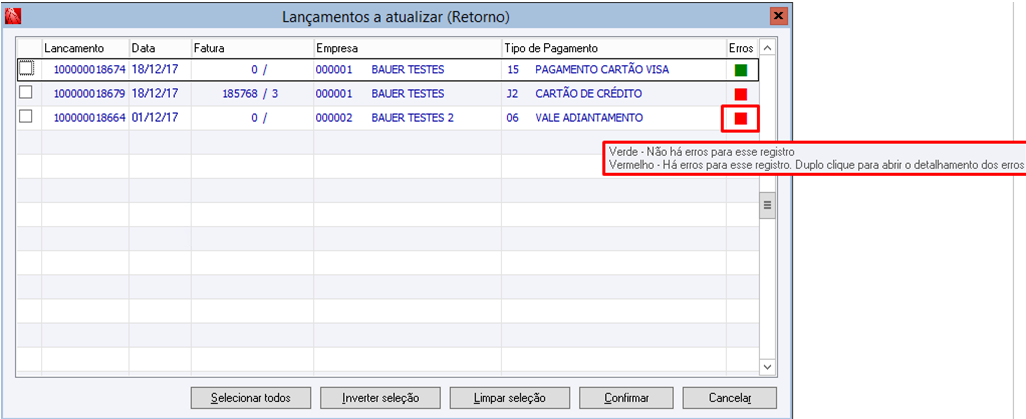Sort by the Data column header
Image resolution: width=1026 pixels, height=419 pixels.
[x=160, y=48]
